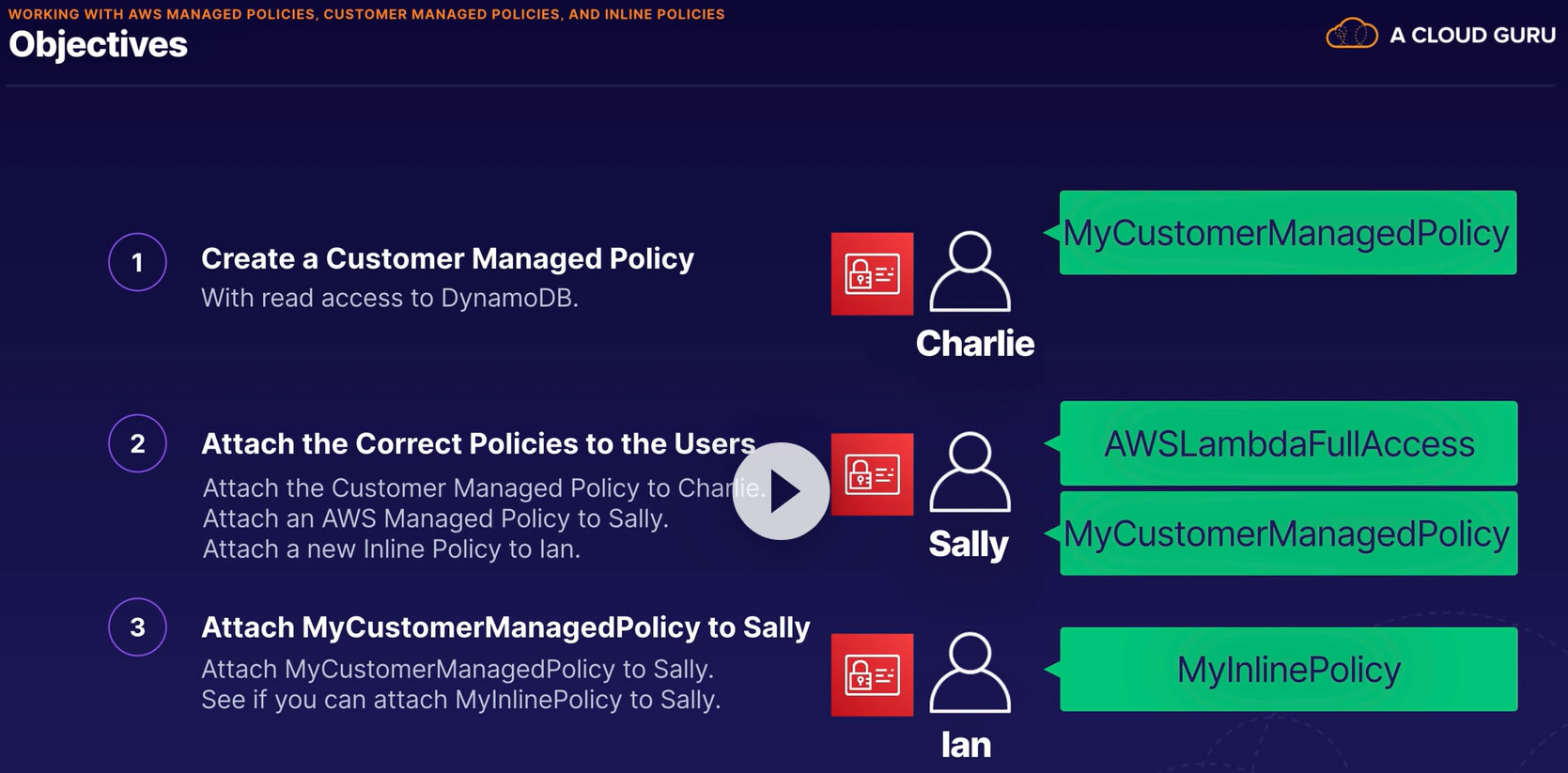
Task: Click the "Create a Customer Managed Policy" heading
Action: tap(447, 258)
